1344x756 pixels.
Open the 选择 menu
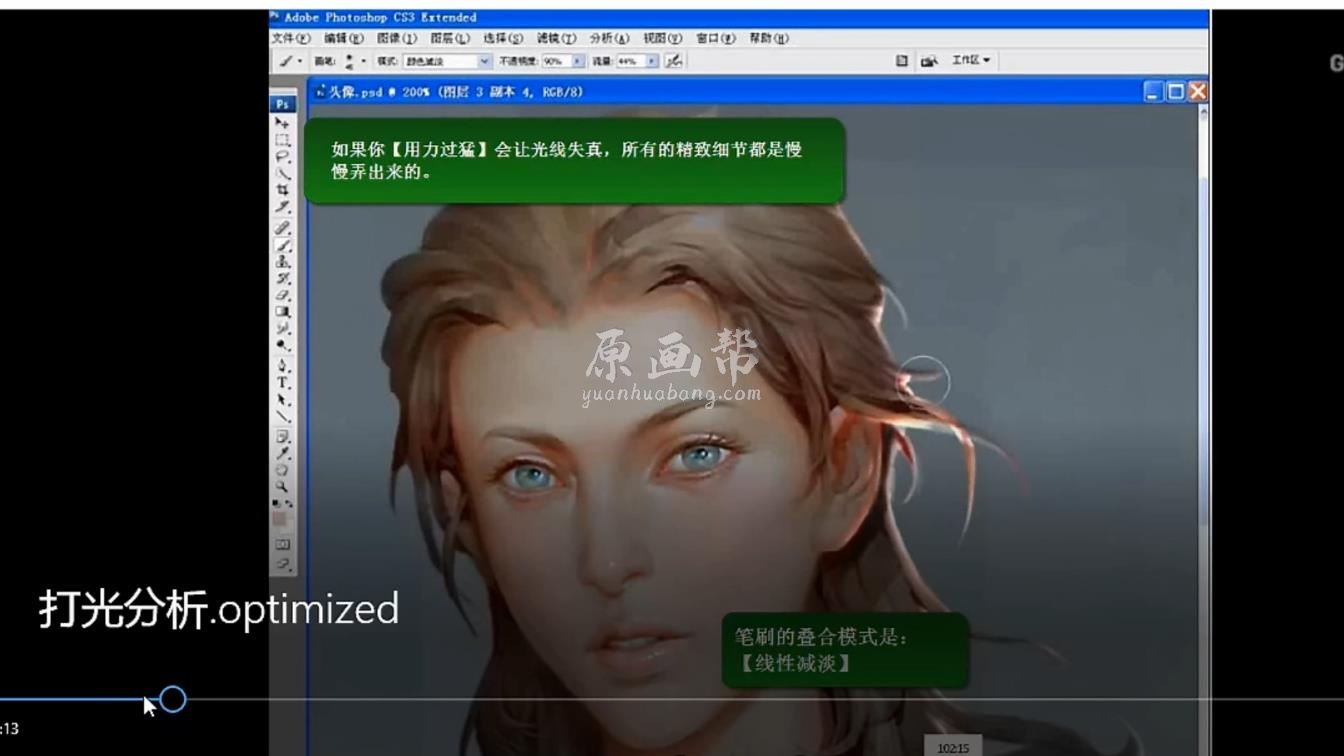(x=502, y=38)
